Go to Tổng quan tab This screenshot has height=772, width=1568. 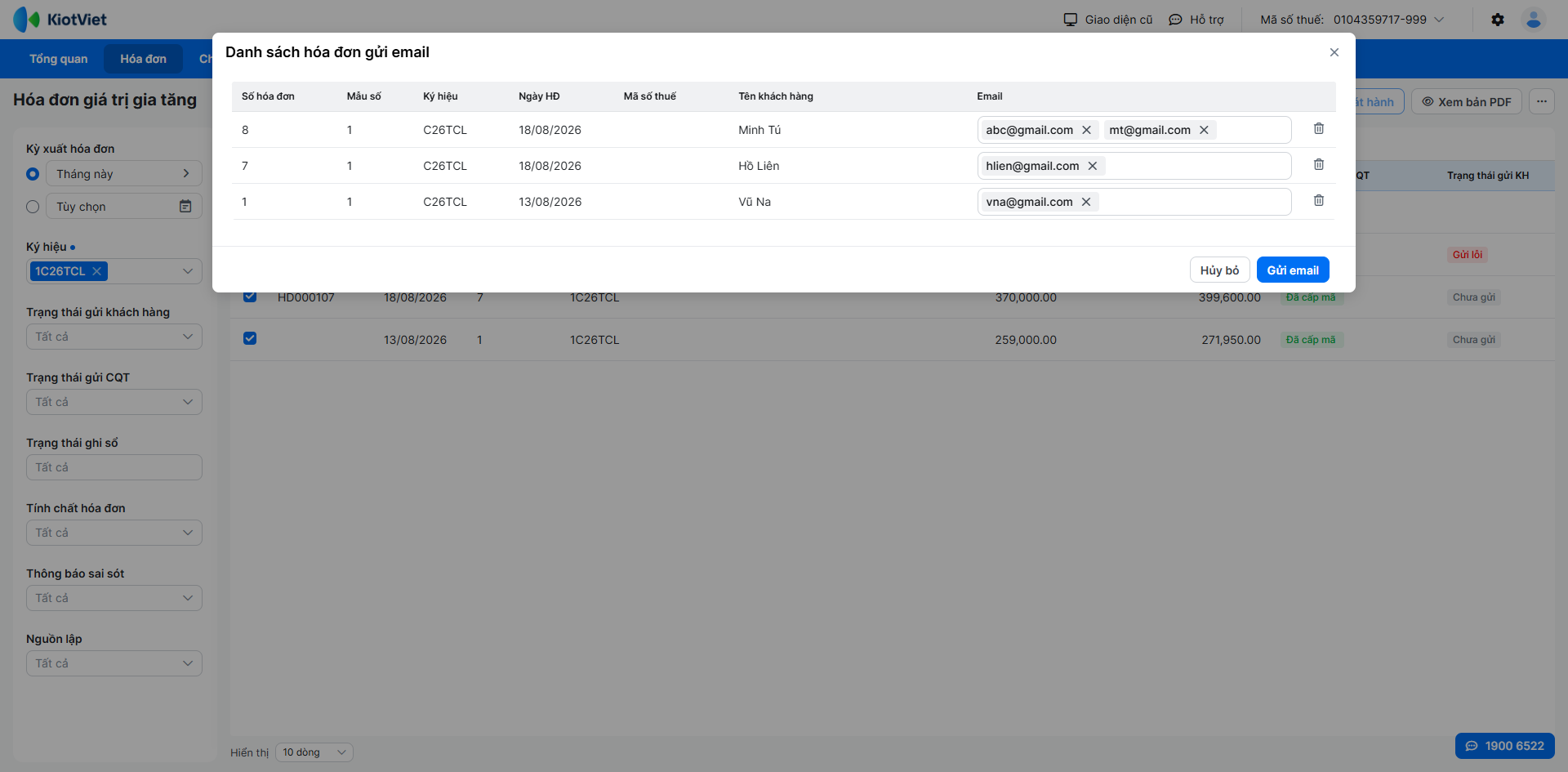(59, 59)
